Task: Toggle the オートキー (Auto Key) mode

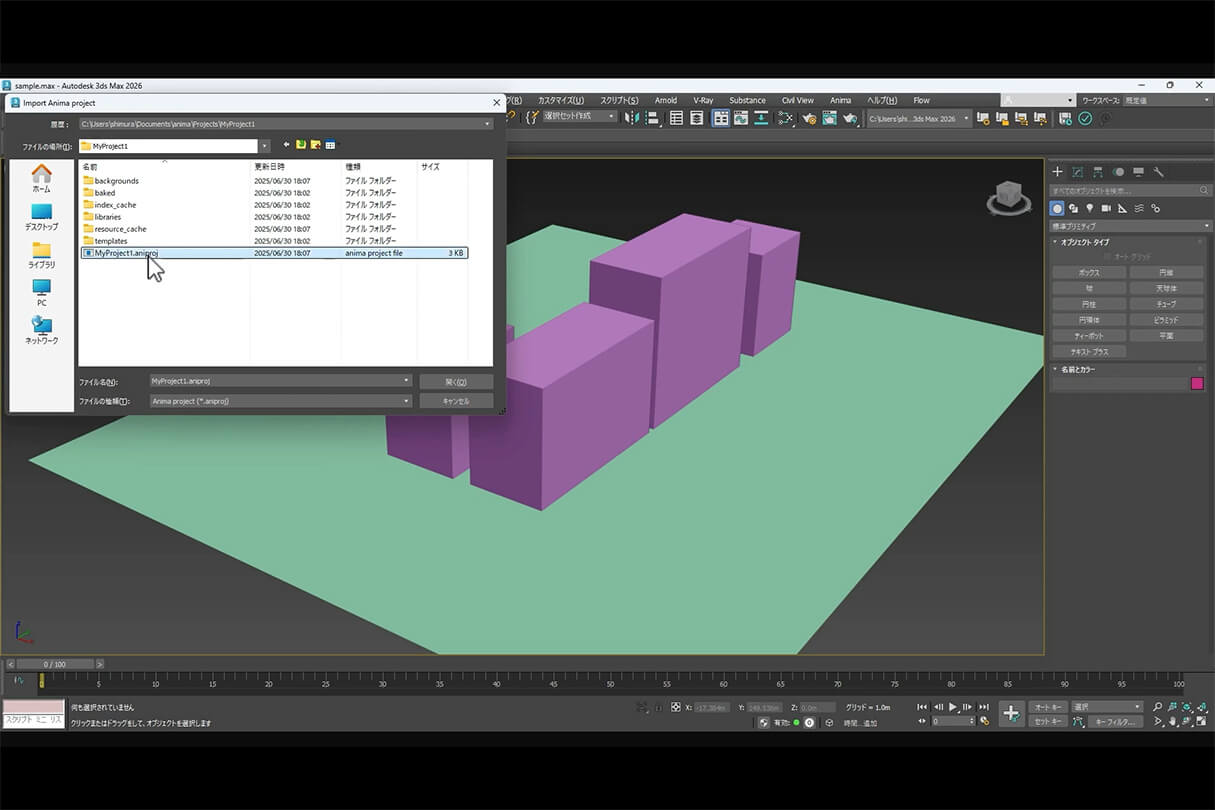Action: pos(1047,707)
